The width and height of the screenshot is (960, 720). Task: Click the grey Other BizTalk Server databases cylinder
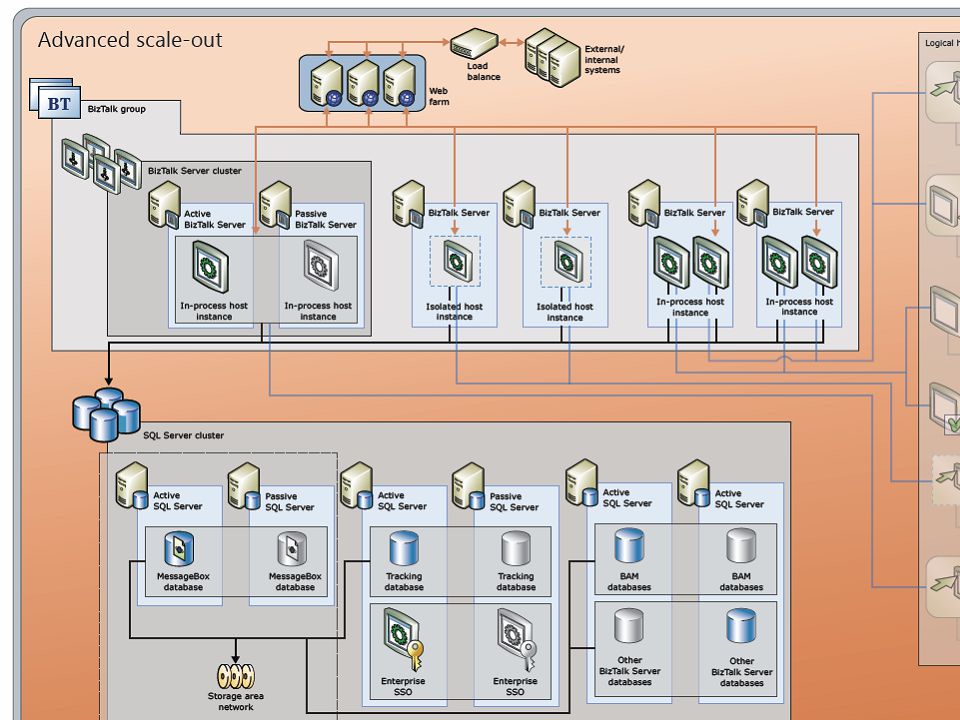pos(629,626)
